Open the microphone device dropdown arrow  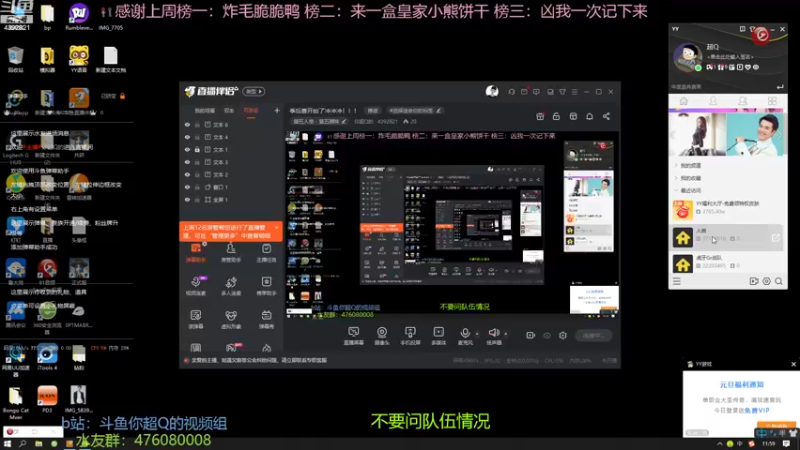pos(477,334)
